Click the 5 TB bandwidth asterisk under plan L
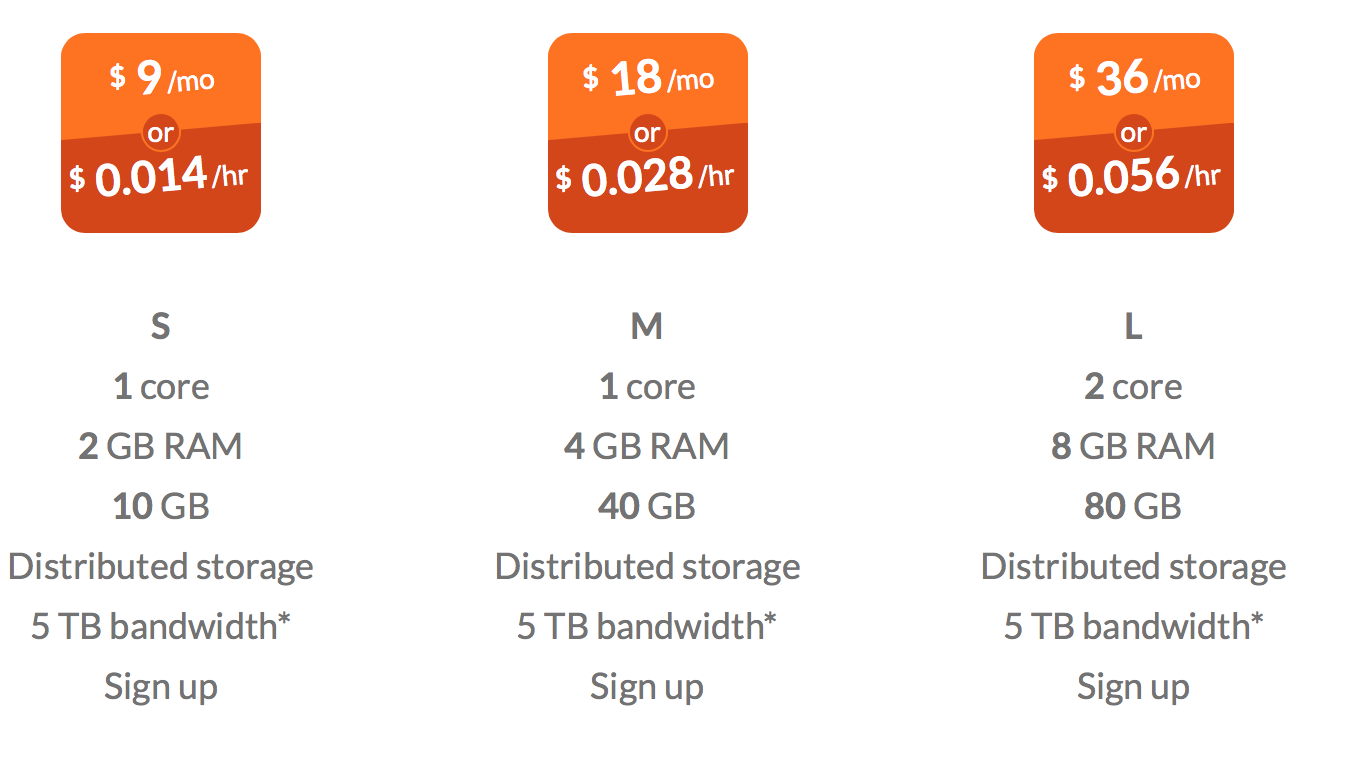 [1260, 620]
